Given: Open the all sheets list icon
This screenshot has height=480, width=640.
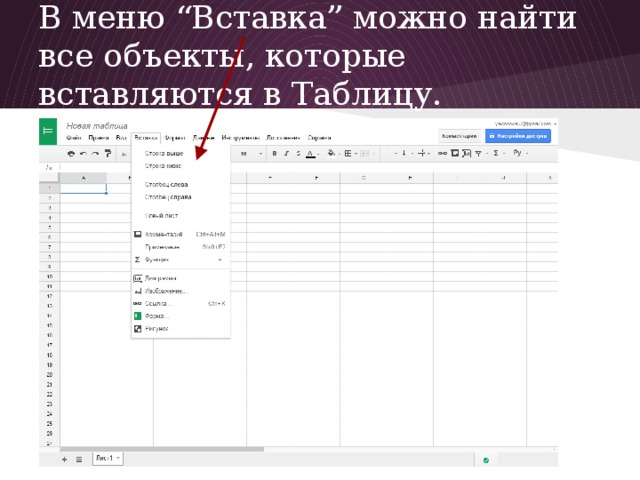Looking at the screenshot, I should pos(79,460).
